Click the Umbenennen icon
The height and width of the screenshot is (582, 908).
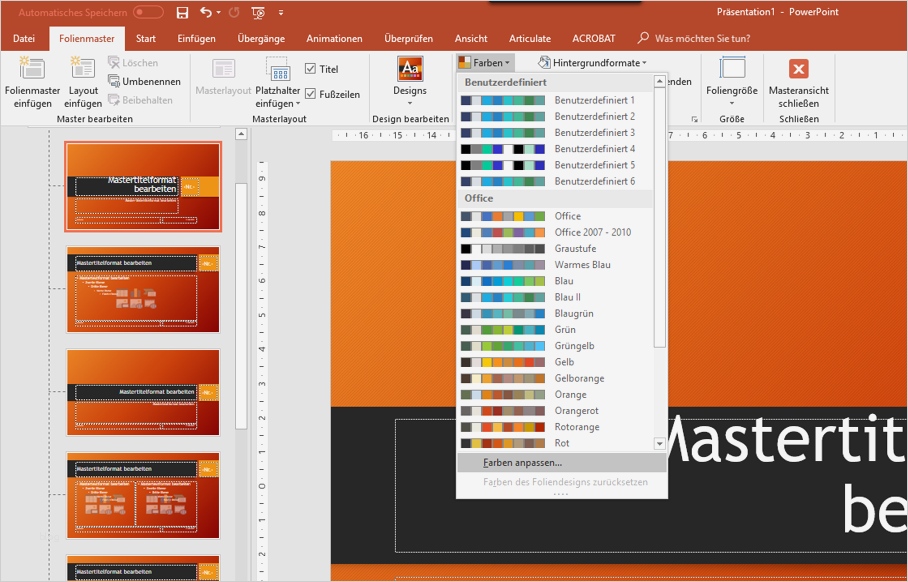(115, 81)
